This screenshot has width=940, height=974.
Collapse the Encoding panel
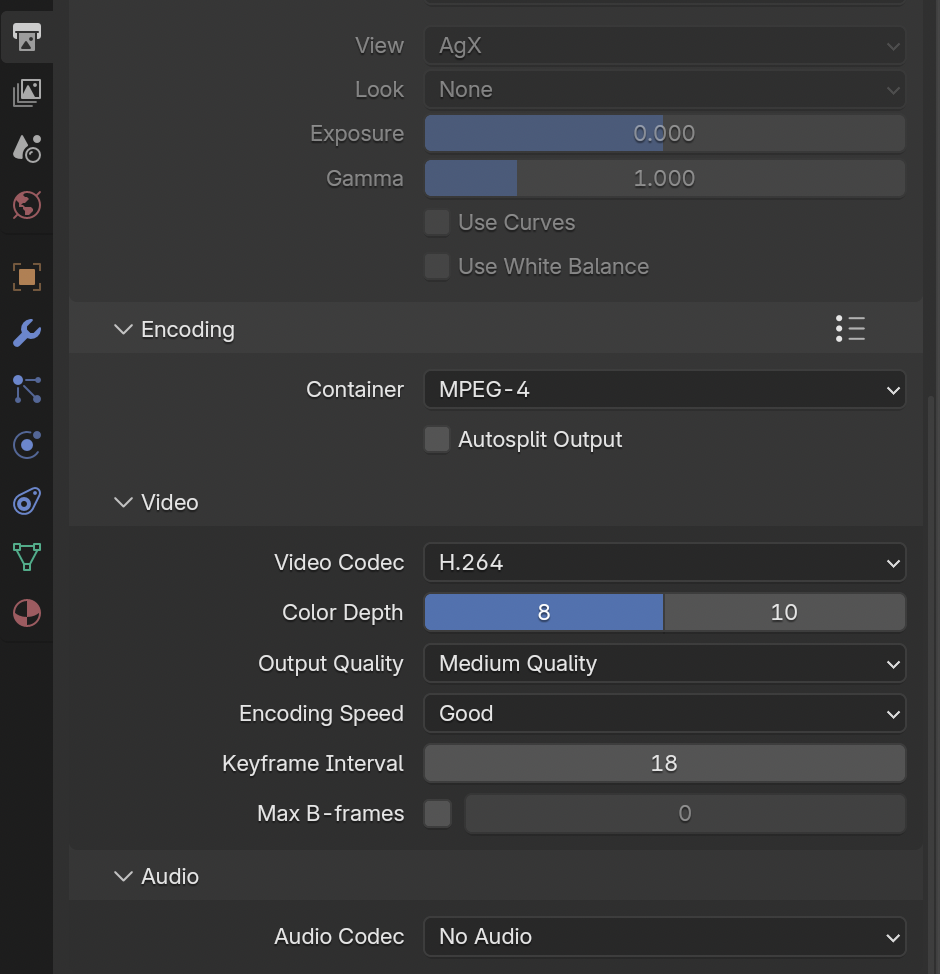click(x=123, y=330)
